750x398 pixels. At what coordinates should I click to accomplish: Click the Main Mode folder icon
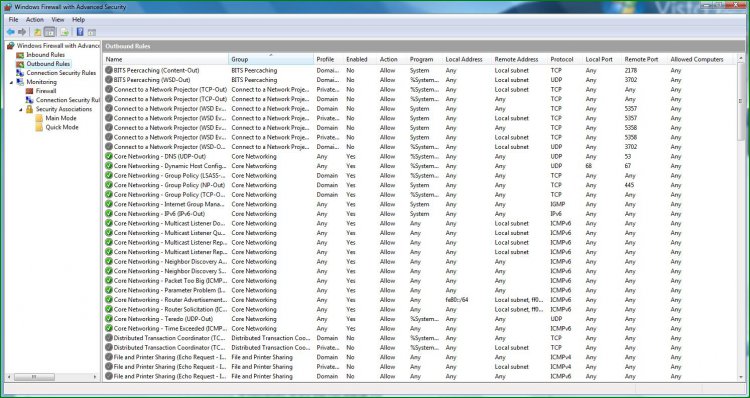[x=39, y=118]
